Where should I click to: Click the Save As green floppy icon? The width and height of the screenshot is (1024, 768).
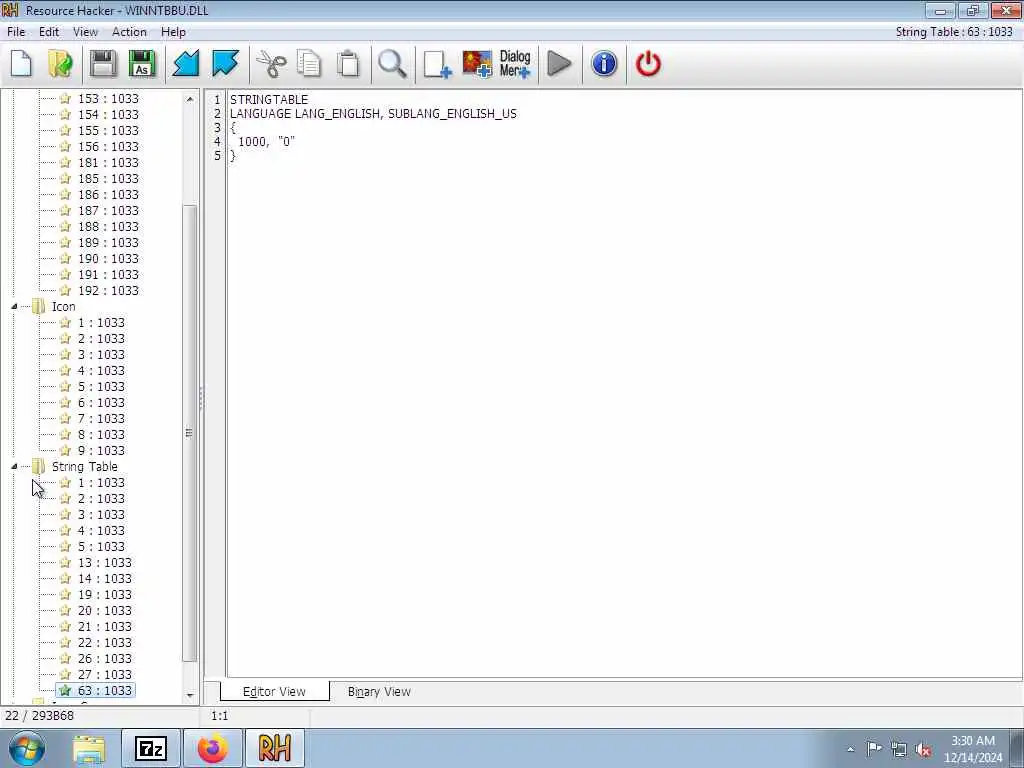pos(142,64)
